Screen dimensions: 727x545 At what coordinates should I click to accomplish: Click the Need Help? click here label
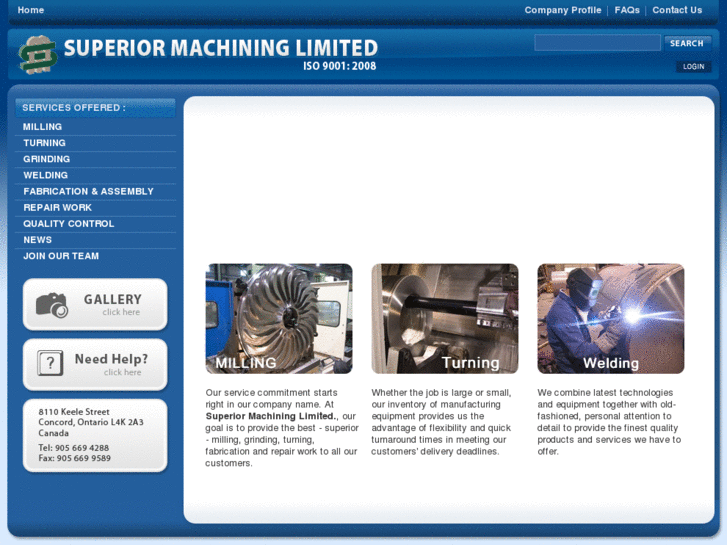tap(111, 365)
